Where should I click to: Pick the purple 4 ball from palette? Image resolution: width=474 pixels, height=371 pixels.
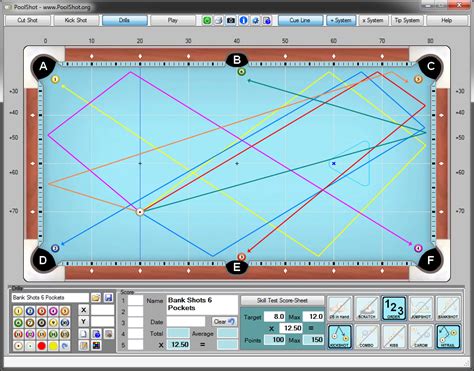pos(53,311)
